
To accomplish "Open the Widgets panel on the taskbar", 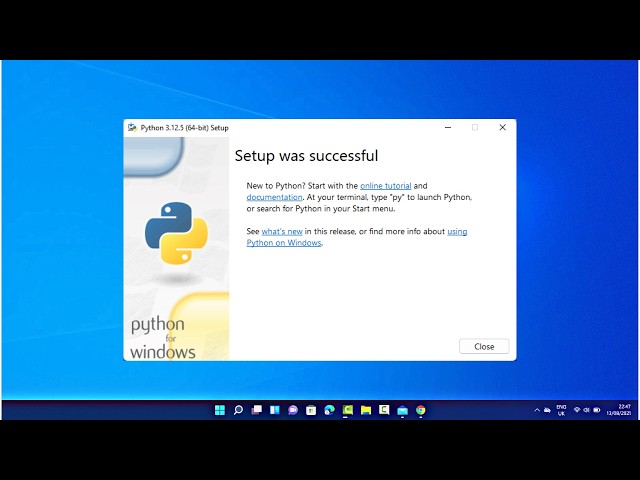I will click(x=275, y=410).
